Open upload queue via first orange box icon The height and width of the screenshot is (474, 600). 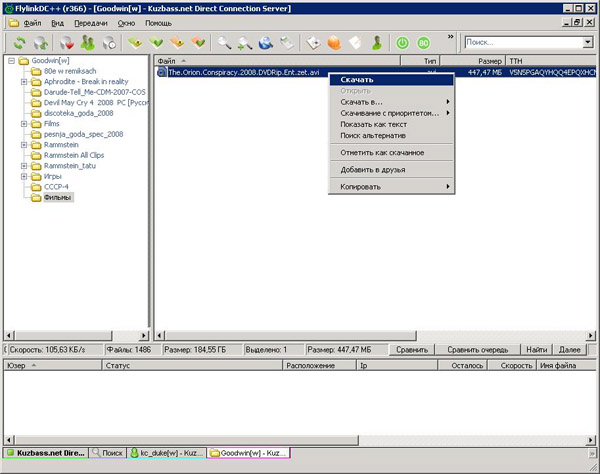point(177,43)
